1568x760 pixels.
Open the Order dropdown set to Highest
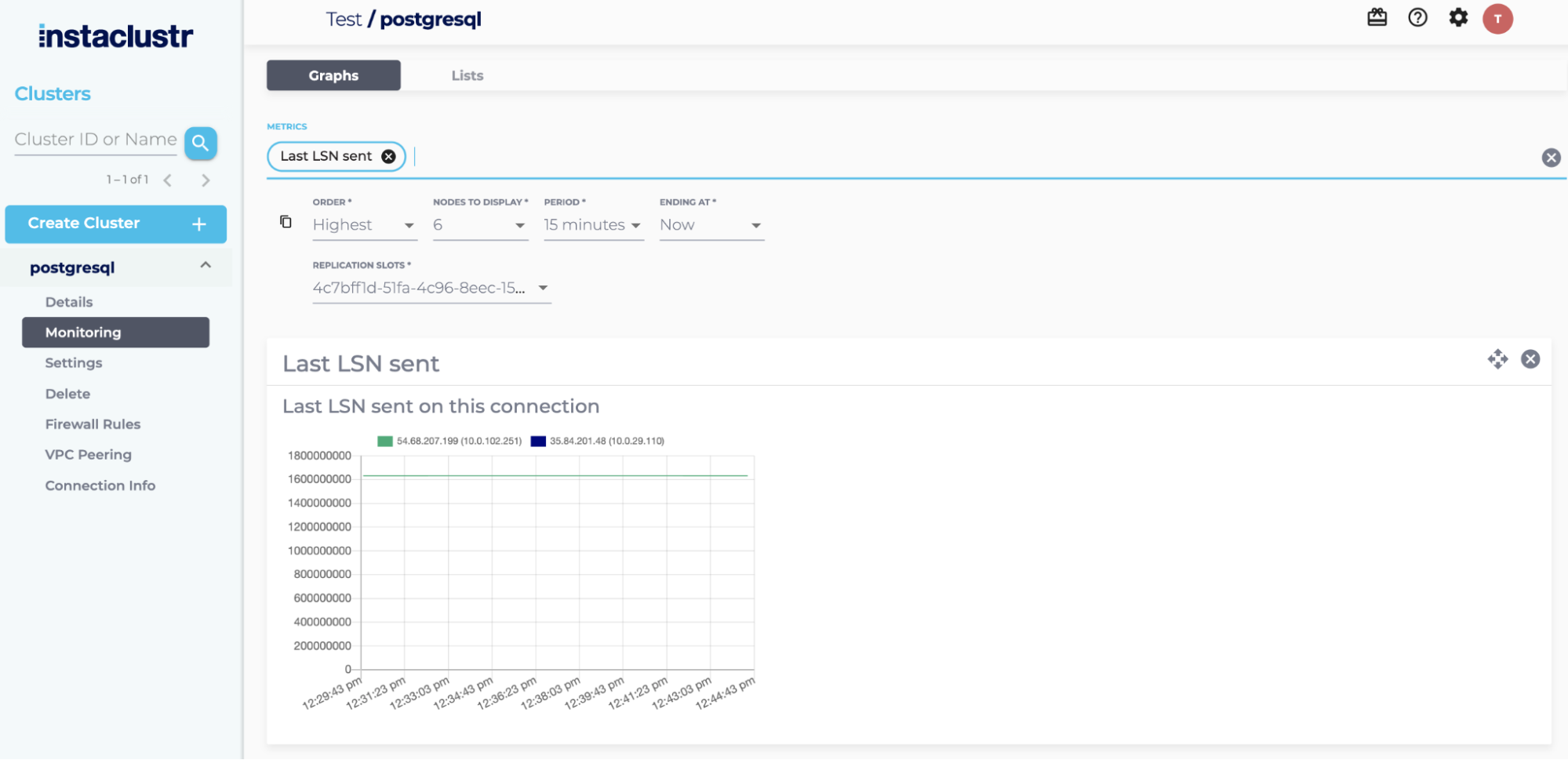[x=364, y=225]
